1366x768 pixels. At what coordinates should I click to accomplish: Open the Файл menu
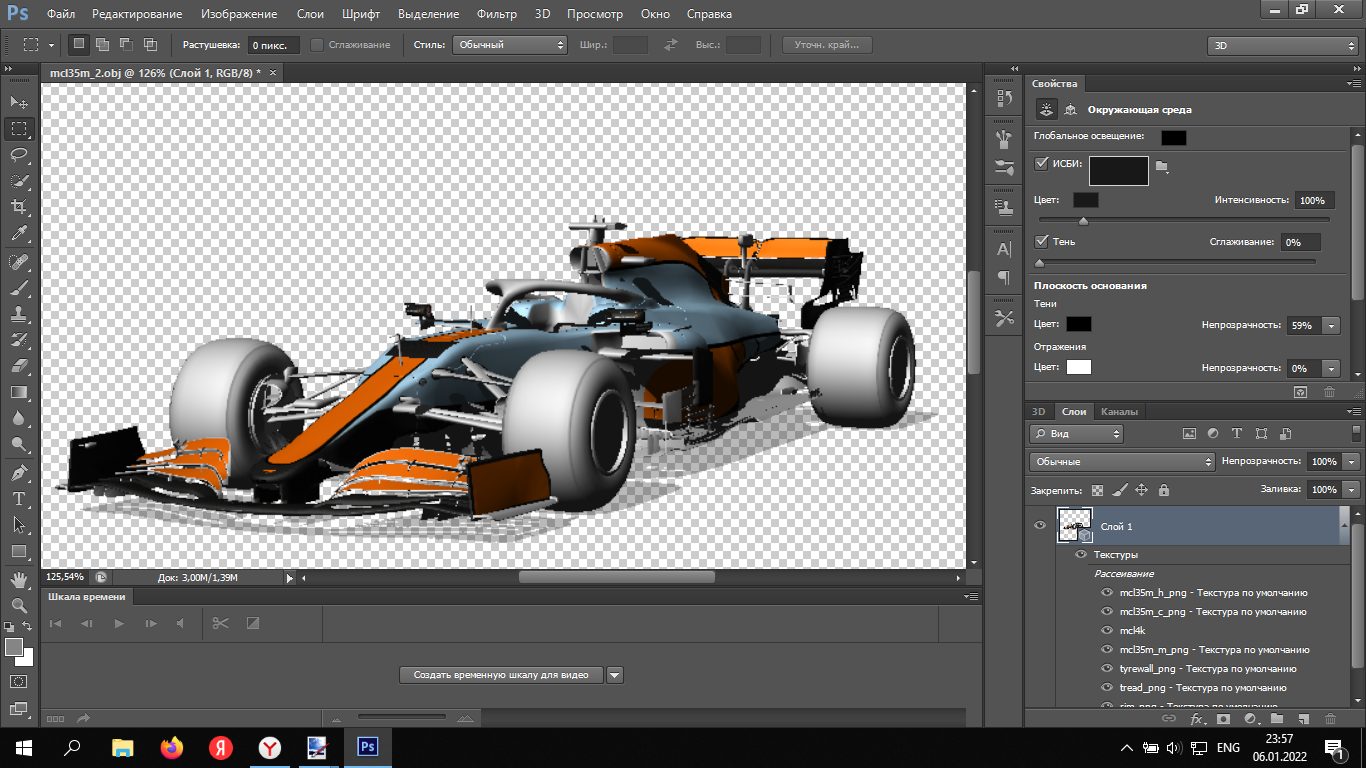(x=60, y=14)
